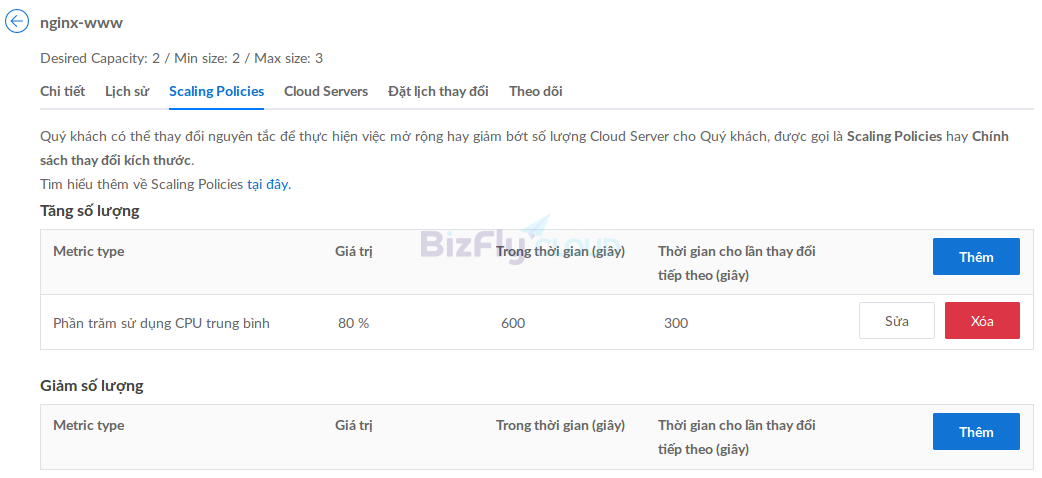Click Xóa to delete the CPU policy

click(x=982, y=321)
